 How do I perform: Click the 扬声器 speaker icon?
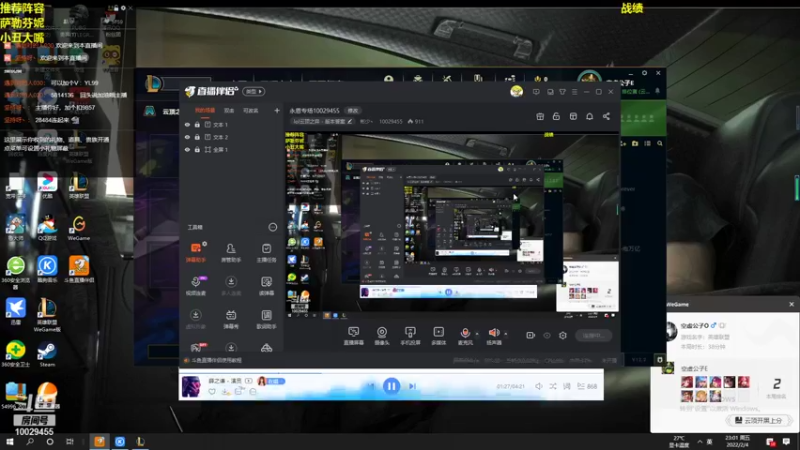coord(494,333)
